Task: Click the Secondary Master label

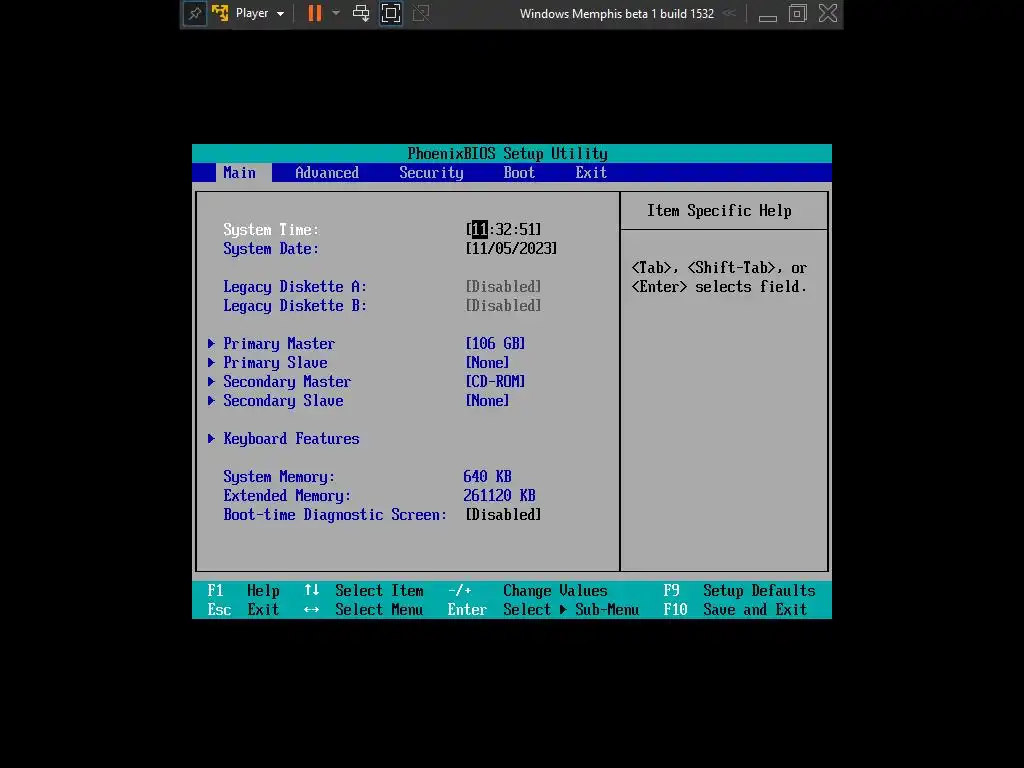Action: pyautogui.click(x=287, y=382)
